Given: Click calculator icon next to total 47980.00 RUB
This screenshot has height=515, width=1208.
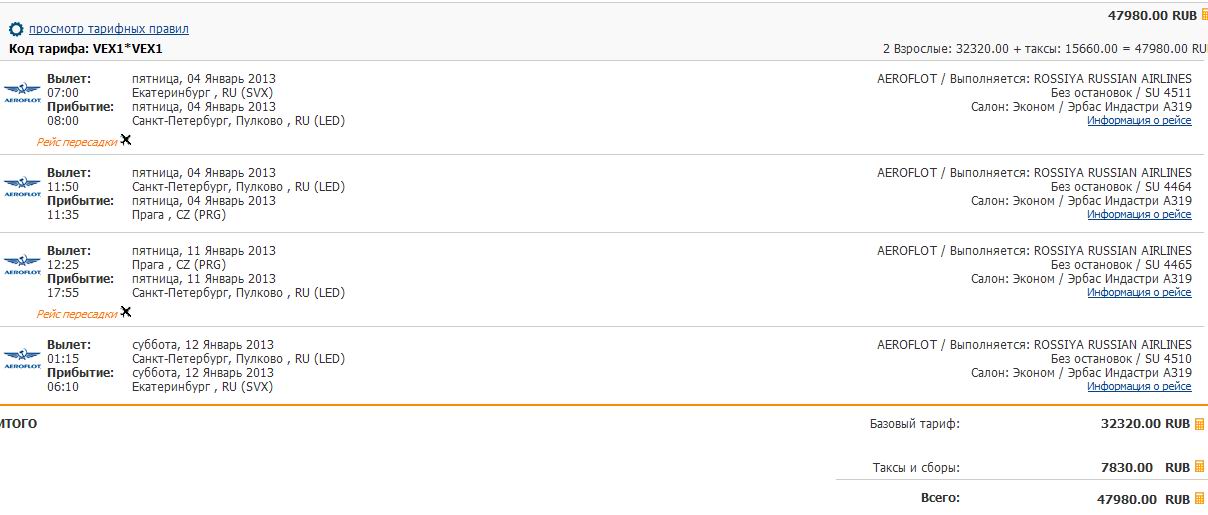Looking at the screenshot, I should pyautogui.click(x=1200, y=498).
